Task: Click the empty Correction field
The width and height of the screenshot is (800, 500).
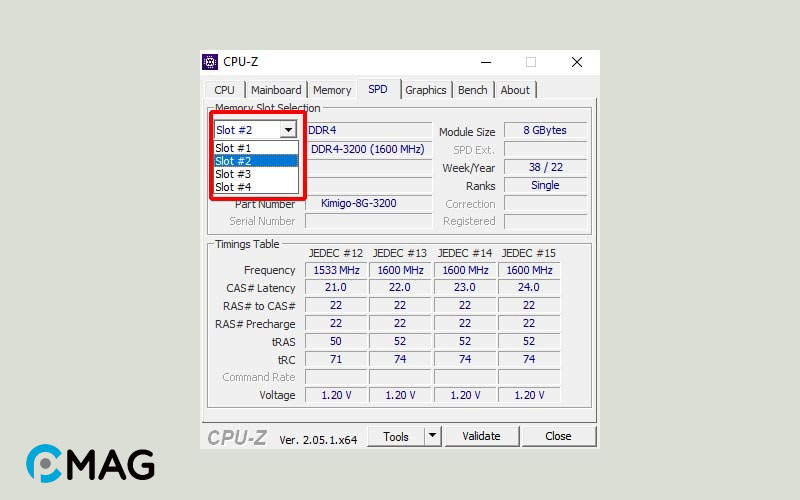Action: (x=545, y=204)
